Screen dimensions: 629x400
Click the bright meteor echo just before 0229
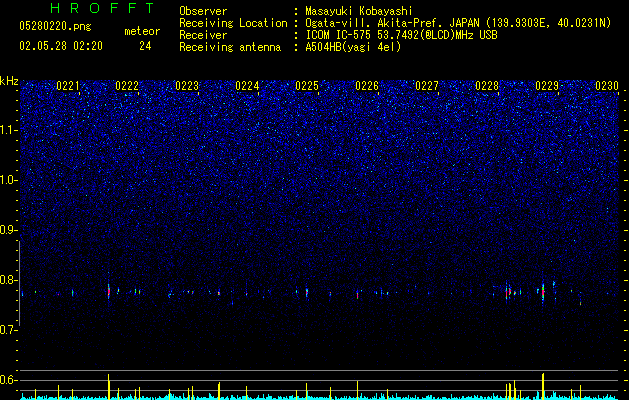543,292
